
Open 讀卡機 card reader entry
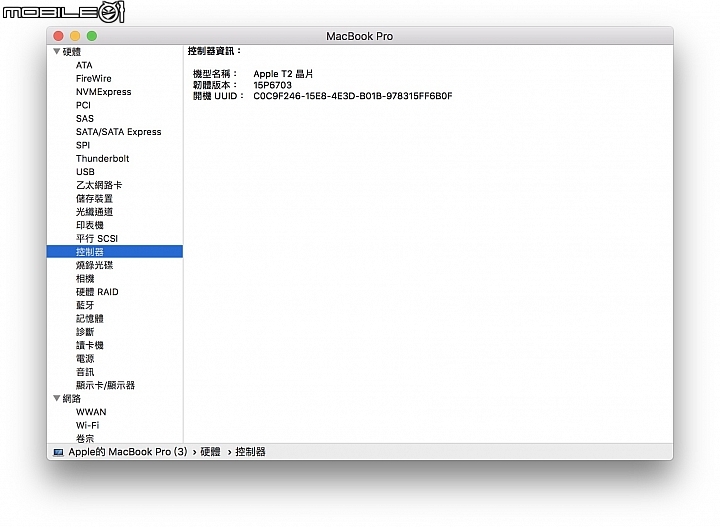point(90,345)
